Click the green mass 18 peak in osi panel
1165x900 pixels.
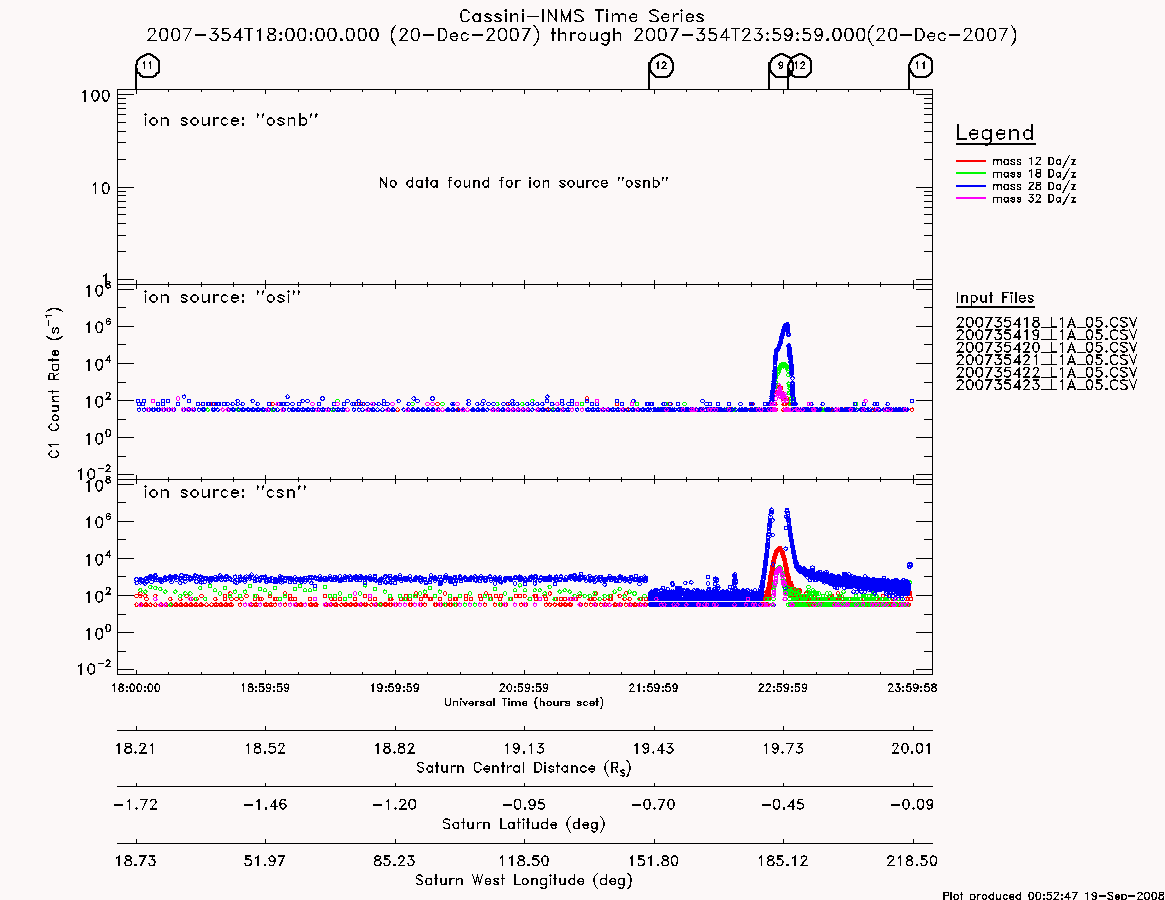pos(782,366)
